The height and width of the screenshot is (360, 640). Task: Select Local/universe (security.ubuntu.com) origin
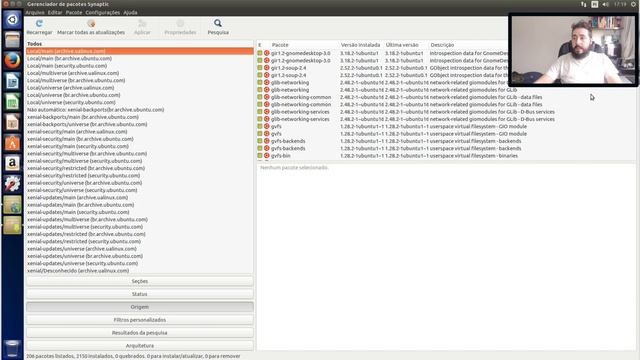pos(140,102)
